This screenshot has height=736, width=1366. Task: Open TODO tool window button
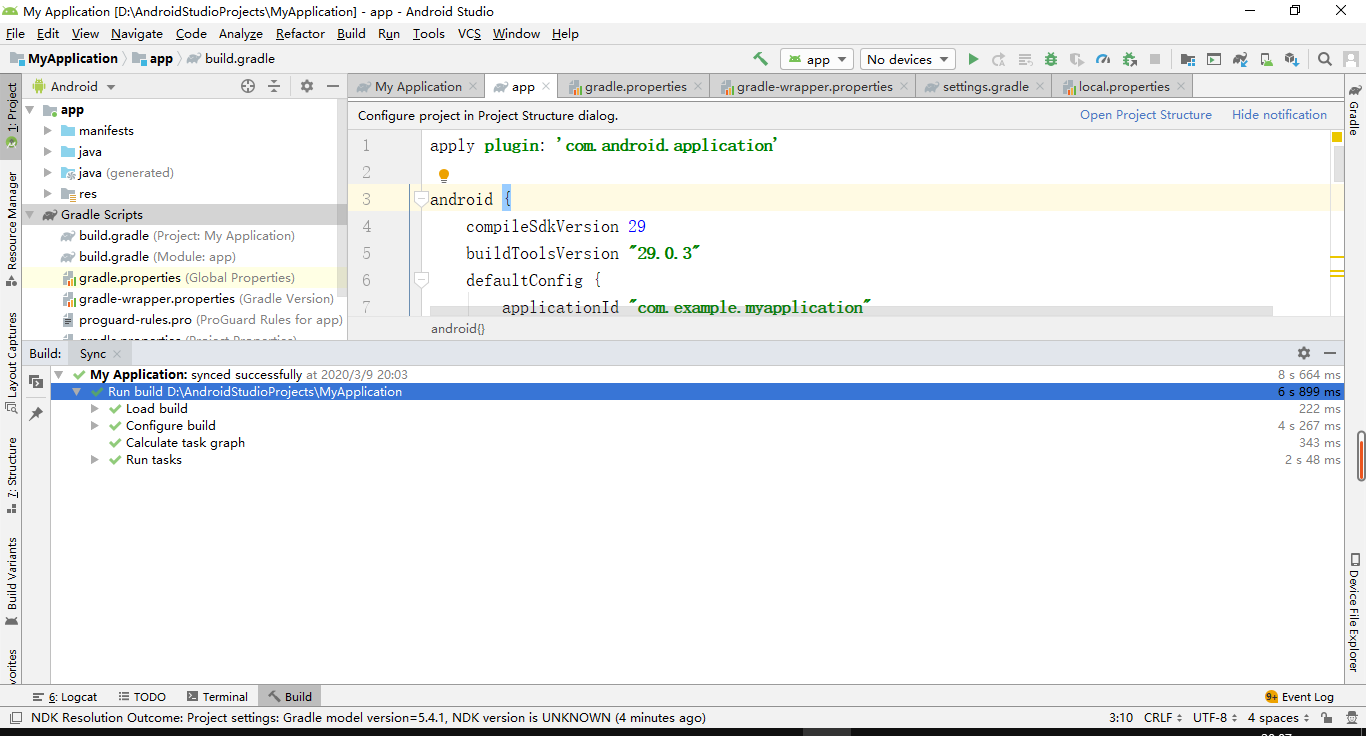click(x=141, y=696)
